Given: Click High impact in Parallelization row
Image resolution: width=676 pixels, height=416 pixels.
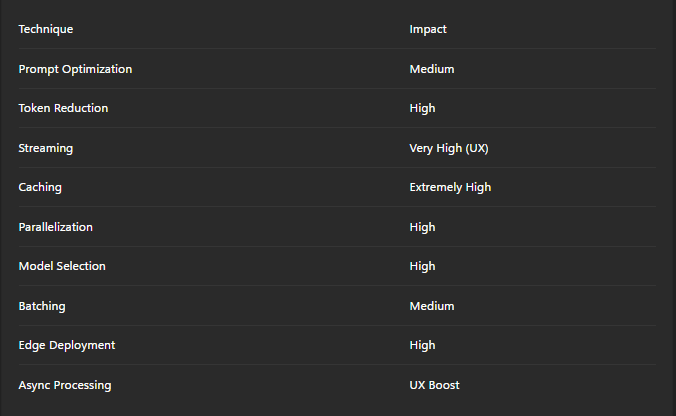Looking at the screenshot, I should [x=422, y=227].
